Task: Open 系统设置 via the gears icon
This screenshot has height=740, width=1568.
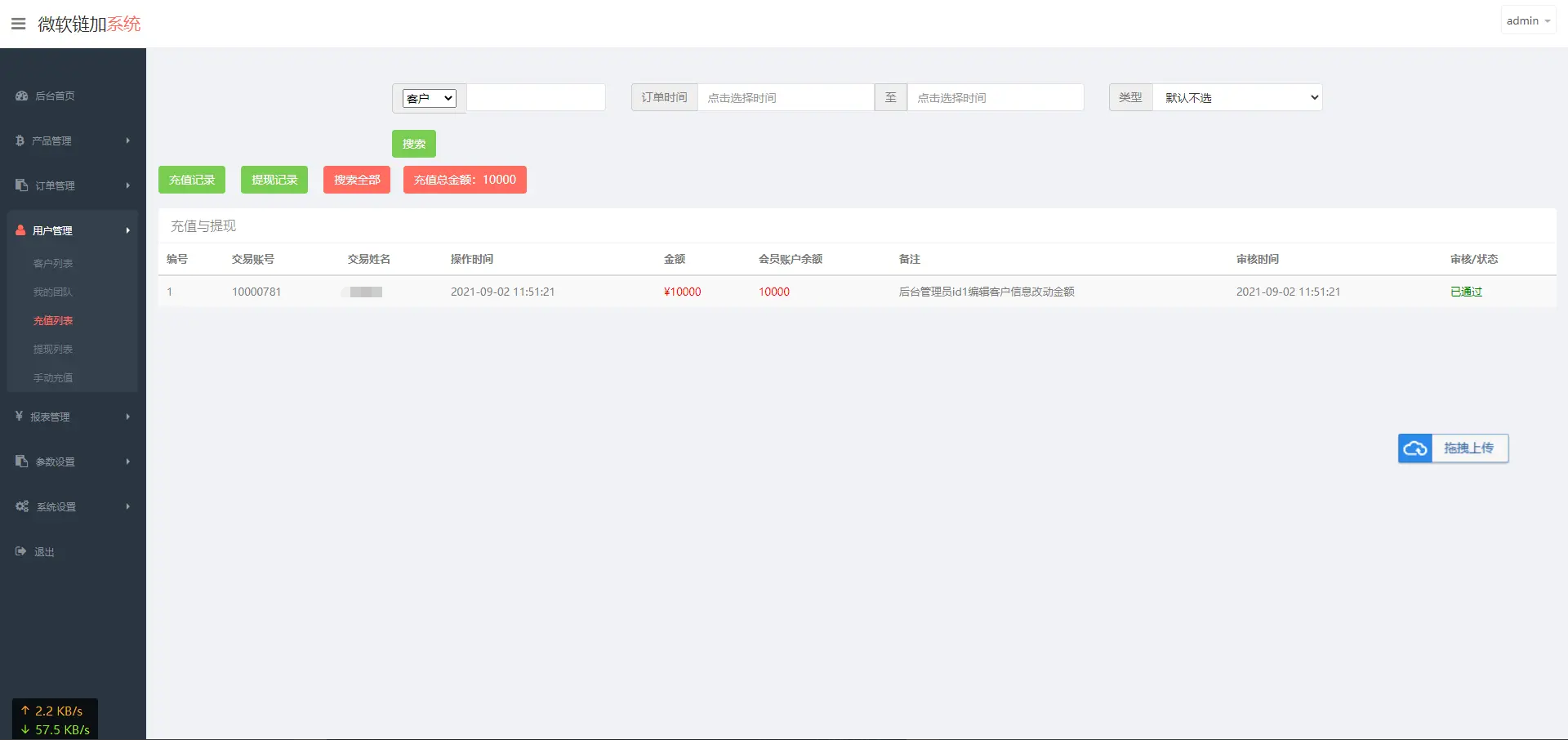Action: pyautogui.click(x=21, y=506)
